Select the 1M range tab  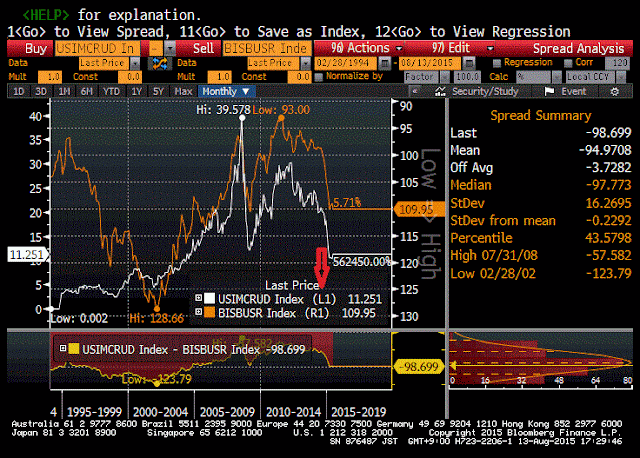pos(64,91)
